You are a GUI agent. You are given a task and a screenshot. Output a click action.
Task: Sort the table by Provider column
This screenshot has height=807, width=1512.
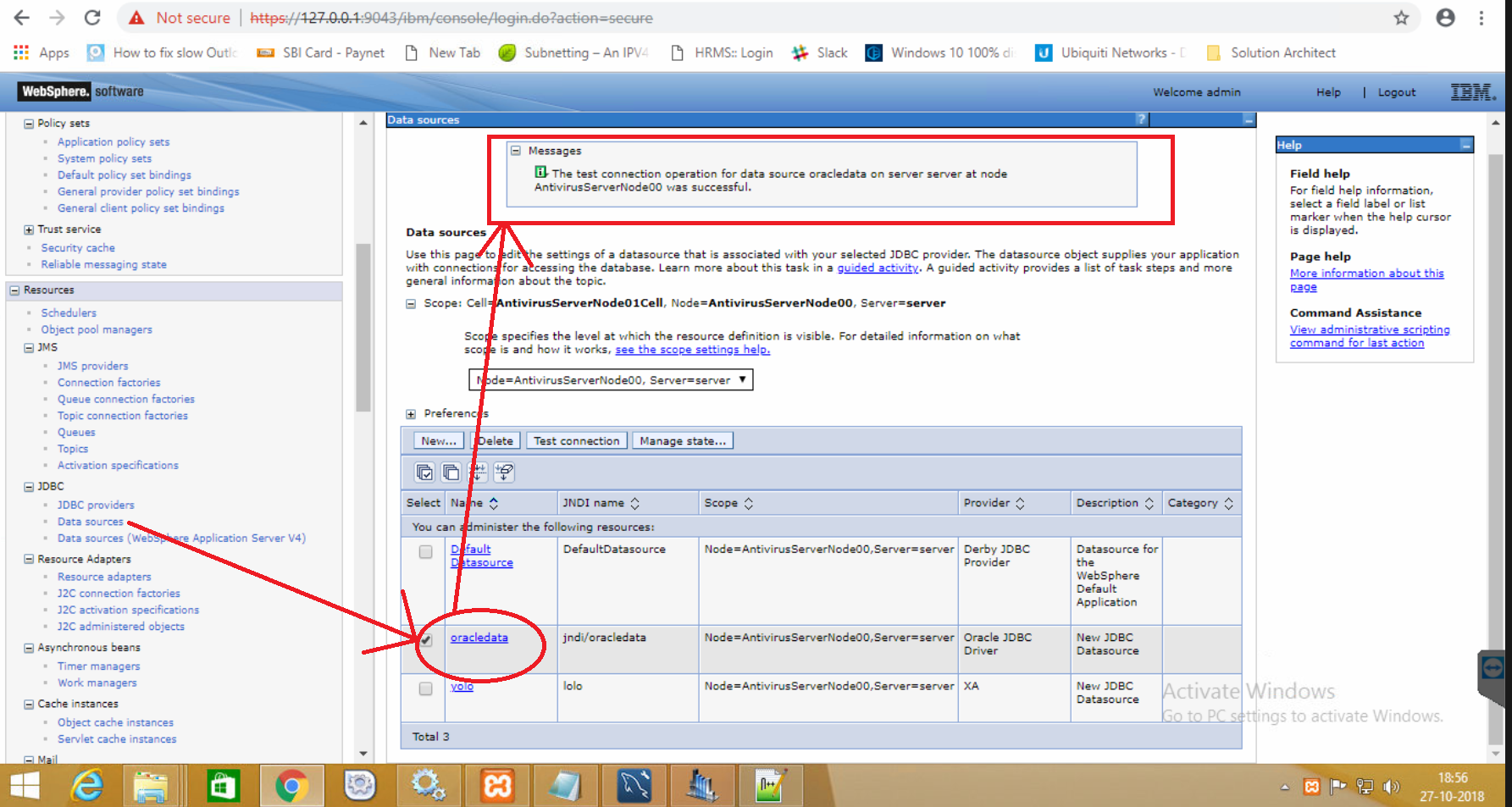tap(1020, 503)
